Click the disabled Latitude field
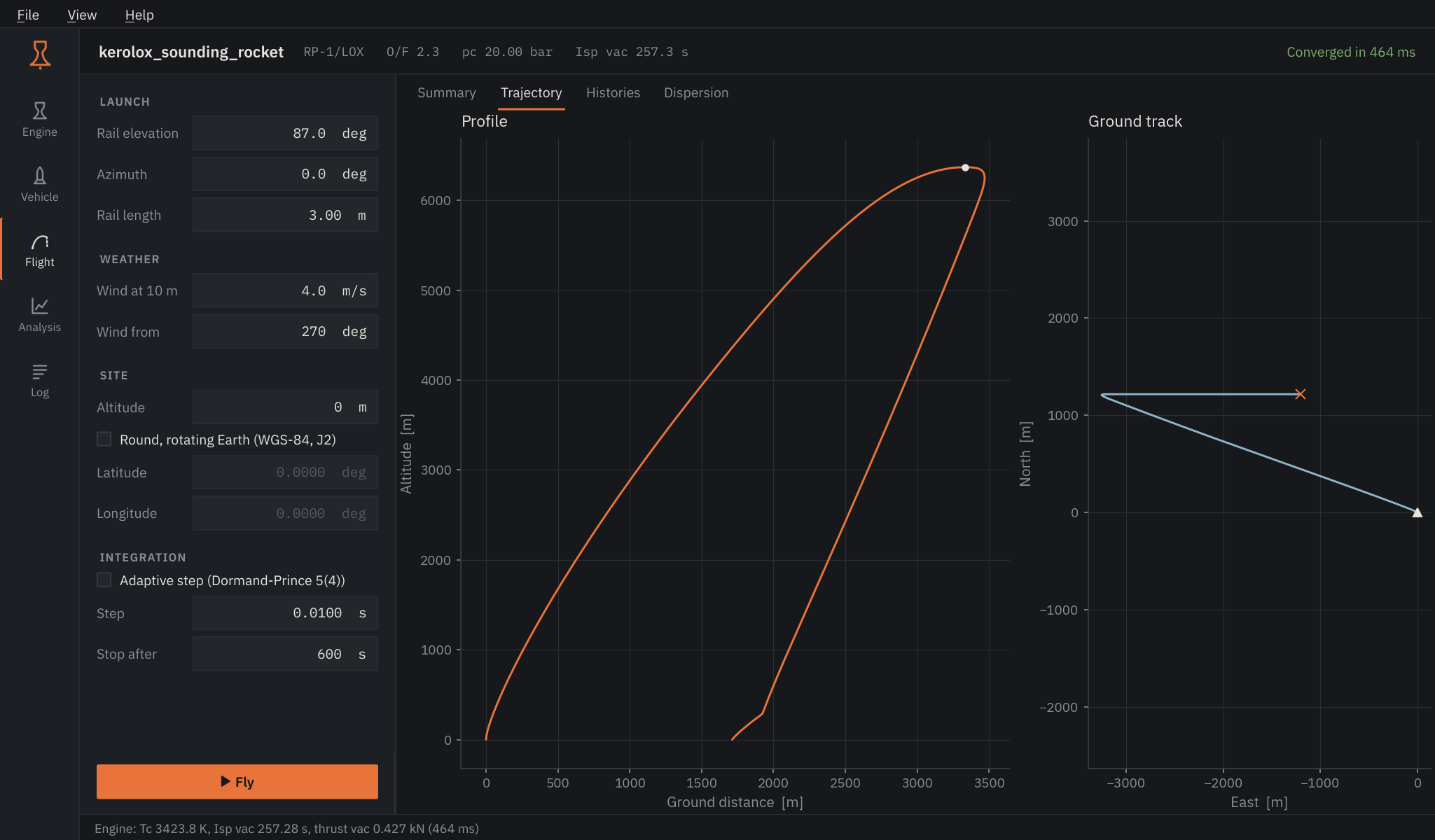The height and width of the screenshot is (840, 1435). (x=285, y=472)
